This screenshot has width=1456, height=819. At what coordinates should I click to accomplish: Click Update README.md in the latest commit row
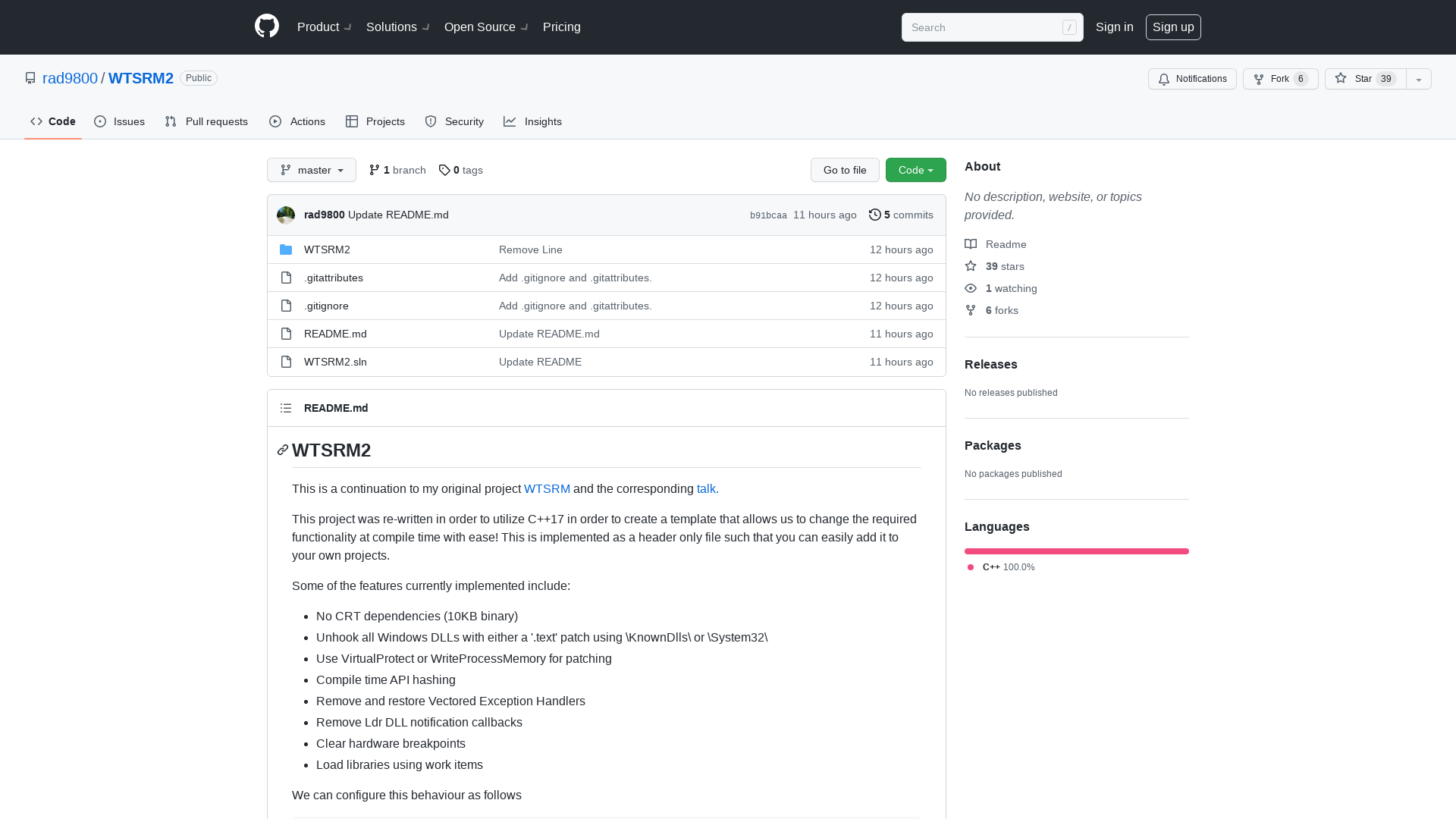tap(398, 215)
